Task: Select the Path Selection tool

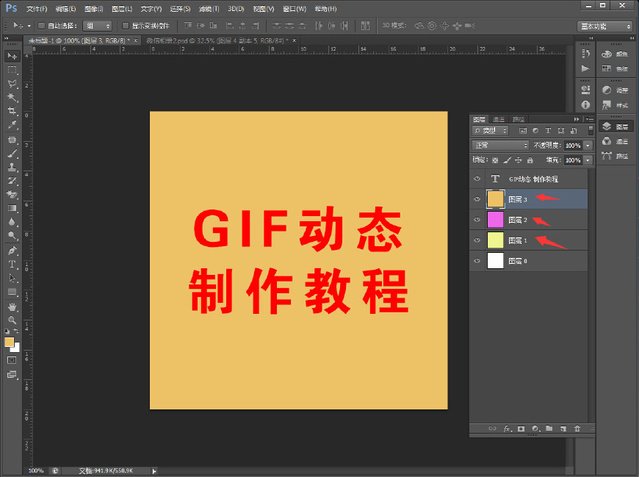Action: [12, 278]
